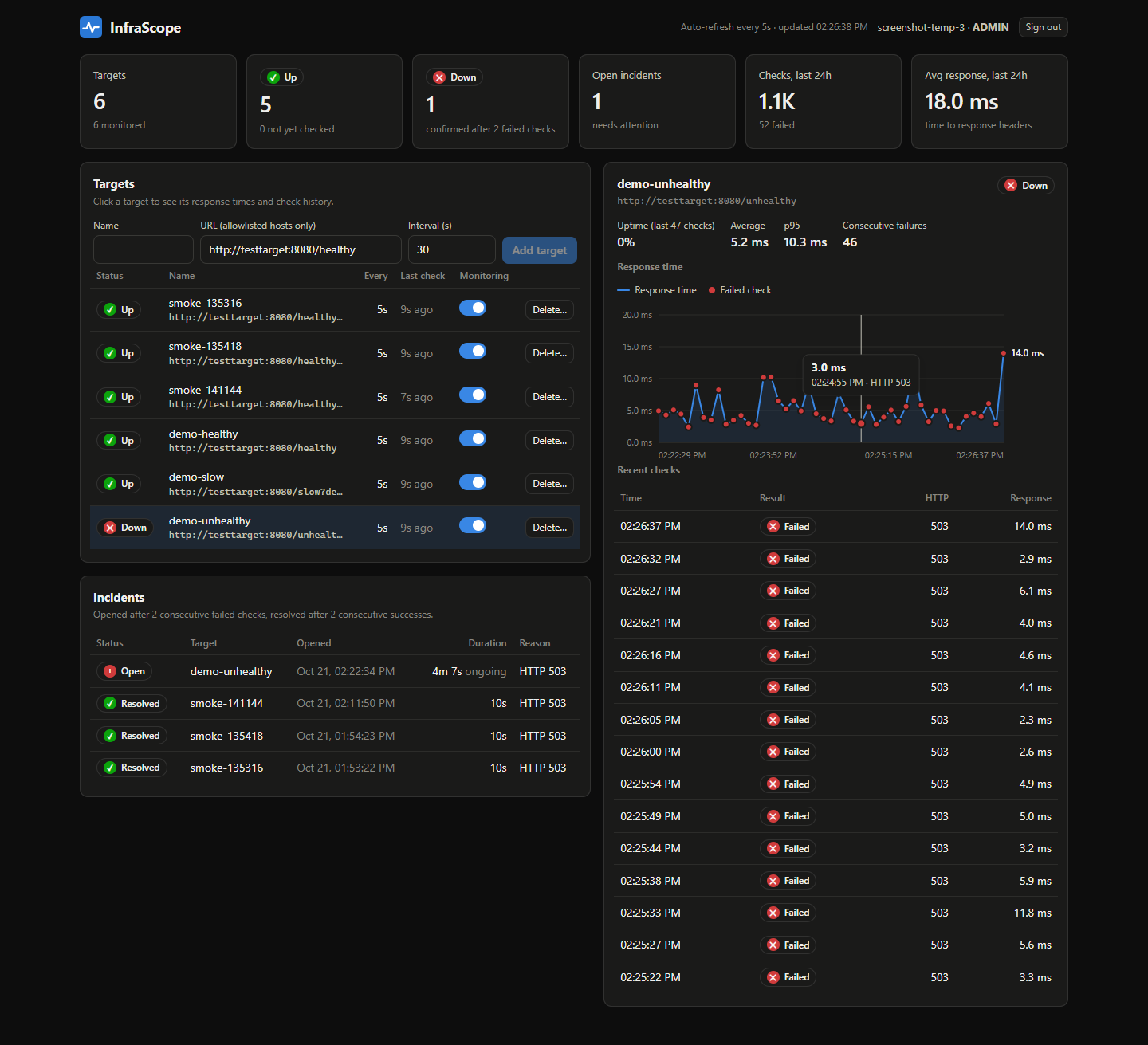Click green check icon in Up summary card
This screenshot has height=1045, width=1148.
pyautogui.click(x=273, y=77)
